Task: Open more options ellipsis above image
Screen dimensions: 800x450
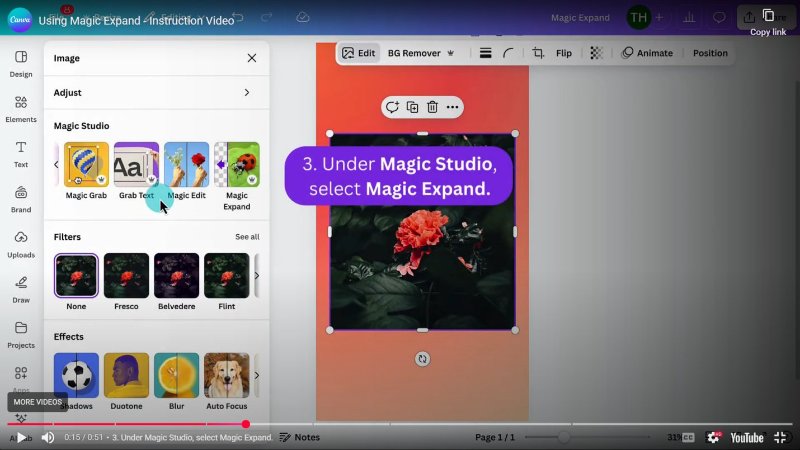Action: (452, 107)
